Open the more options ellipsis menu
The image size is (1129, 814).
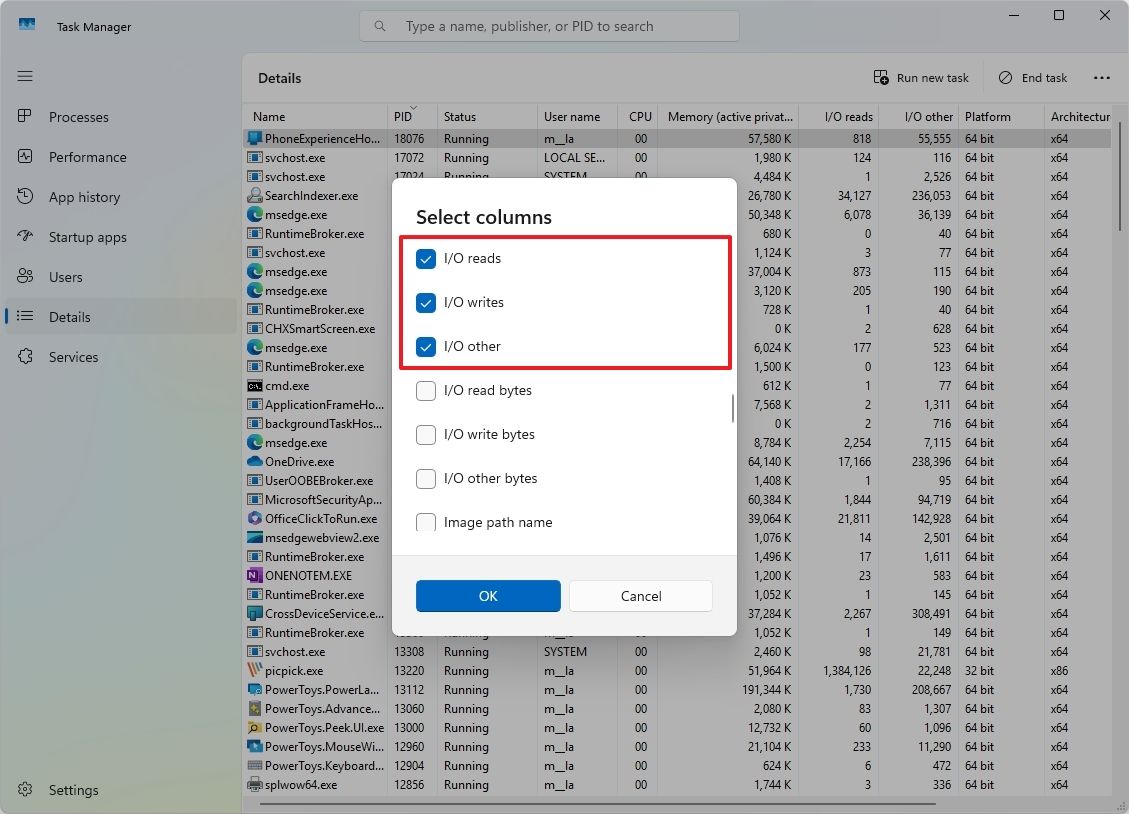click(1102, 77)
